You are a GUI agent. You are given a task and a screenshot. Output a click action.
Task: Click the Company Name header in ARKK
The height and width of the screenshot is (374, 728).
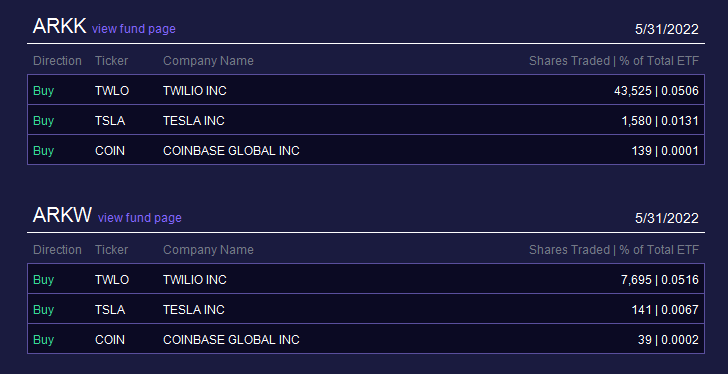pyautogui.click(x=208, y=61)
